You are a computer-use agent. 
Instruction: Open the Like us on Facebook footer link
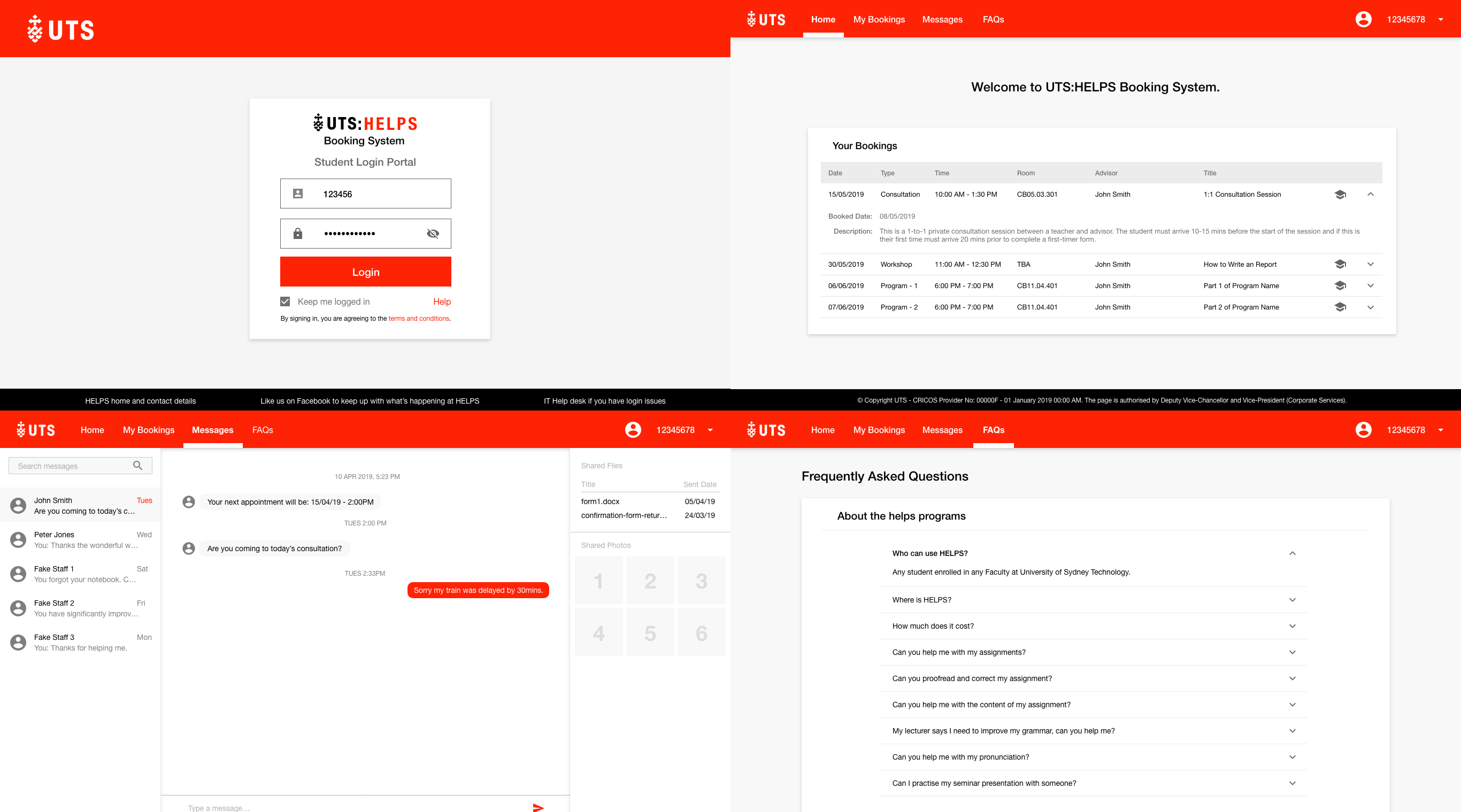point(370,401)
